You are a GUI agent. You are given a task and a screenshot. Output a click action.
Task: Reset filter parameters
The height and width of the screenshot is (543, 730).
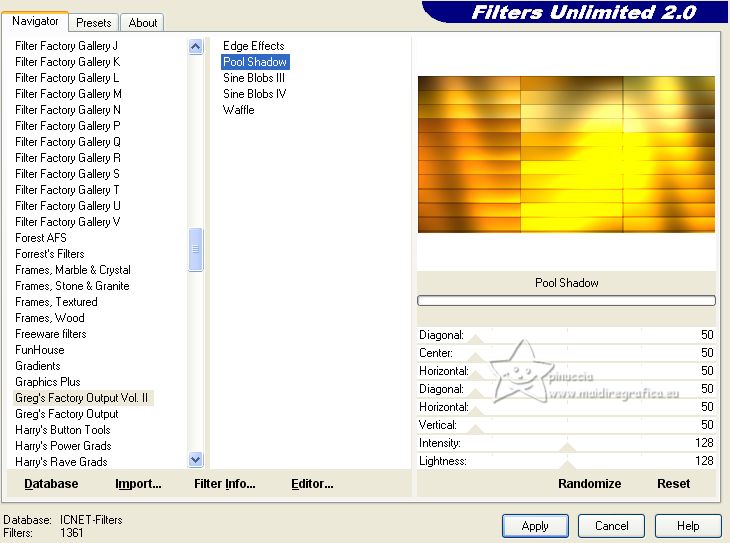coord(673,484)
